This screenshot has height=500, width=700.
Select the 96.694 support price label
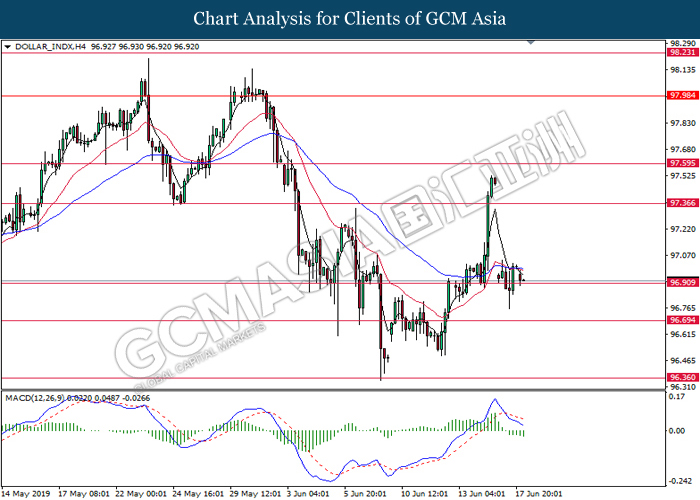point(683,320)
